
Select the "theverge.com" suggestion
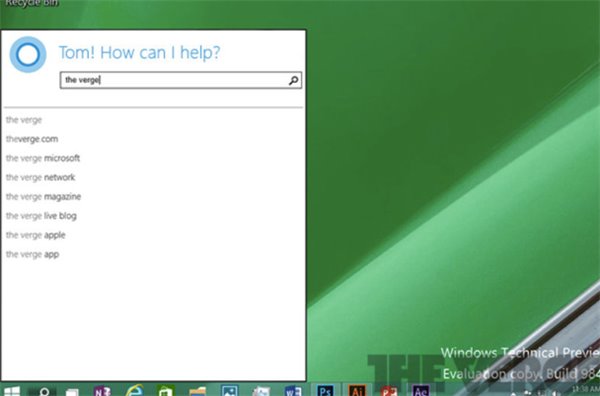[32, 139]
